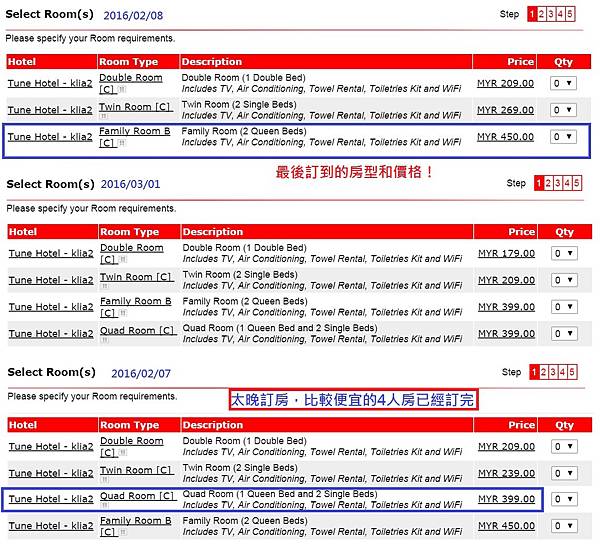Open Tune Hotel - klia2 link in 2016/02/07 Quad Room row
Screen dimensions: 600x547
tap(51, 499)
